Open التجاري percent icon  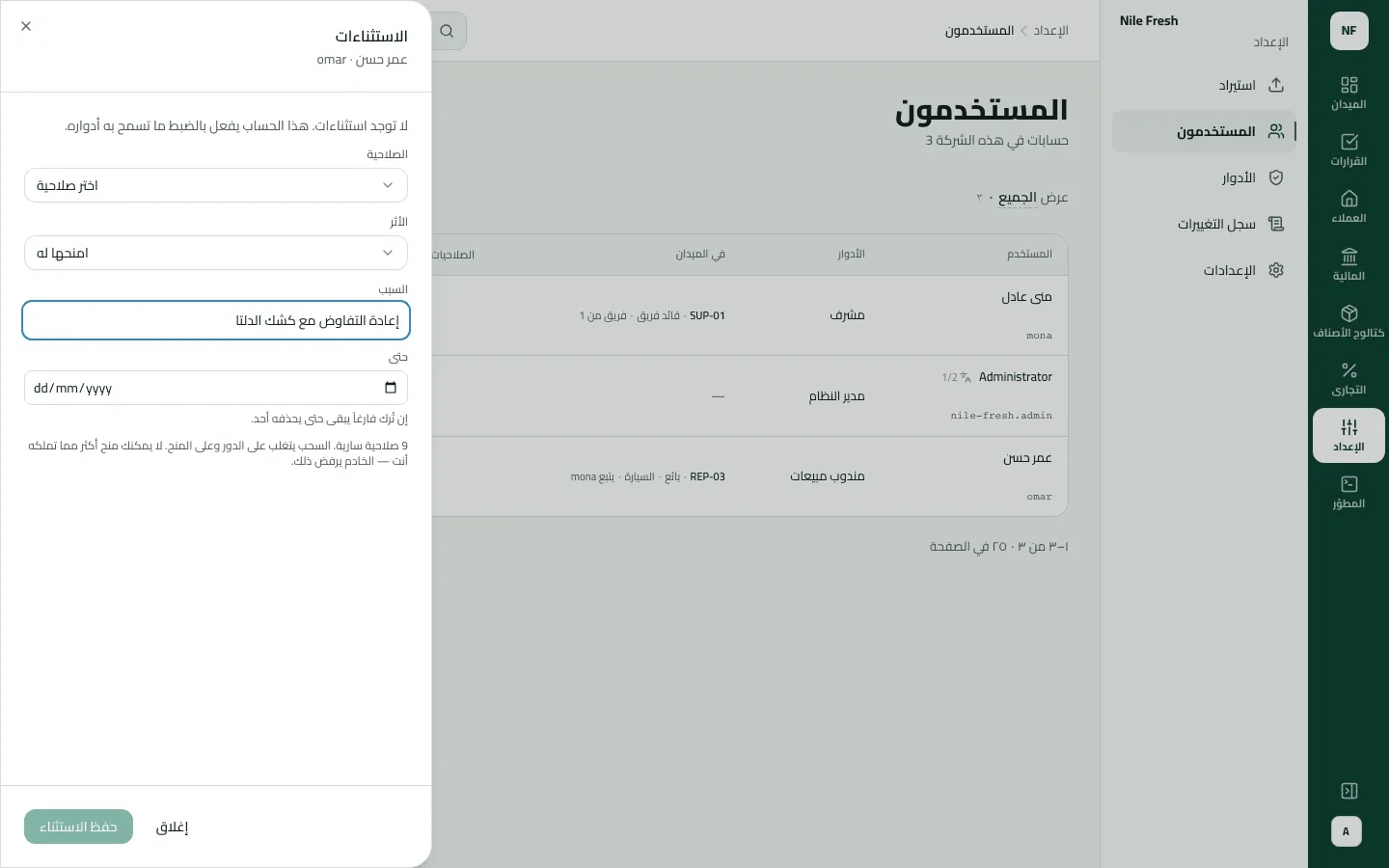click(x=1348, y=378)
